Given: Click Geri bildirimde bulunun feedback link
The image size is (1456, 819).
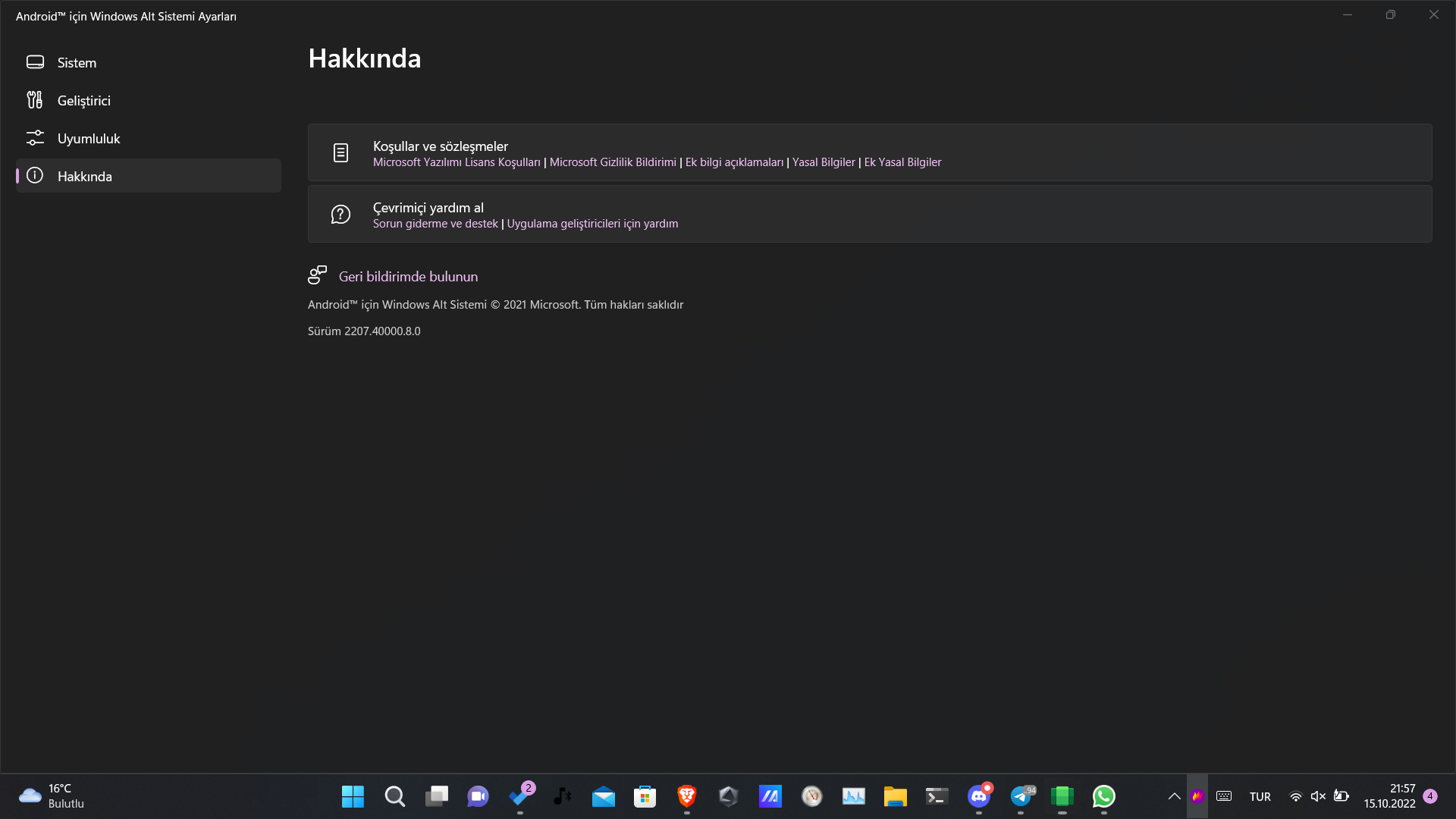Looking at the screenshot, I should pyautogui.click(x=408, y=277).
